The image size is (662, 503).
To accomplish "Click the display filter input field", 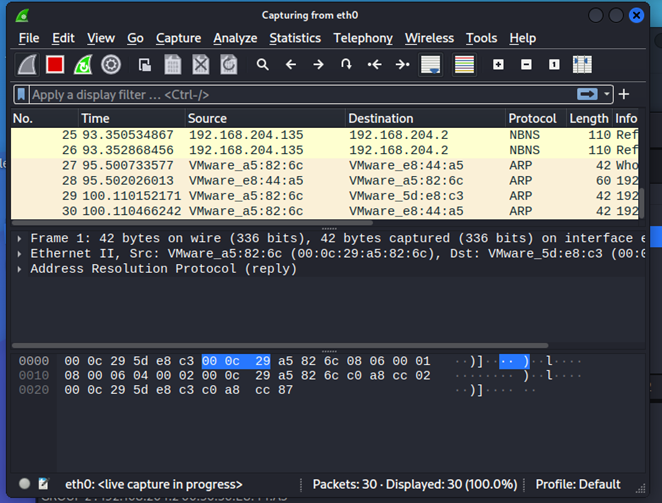I will coord(300,95).
